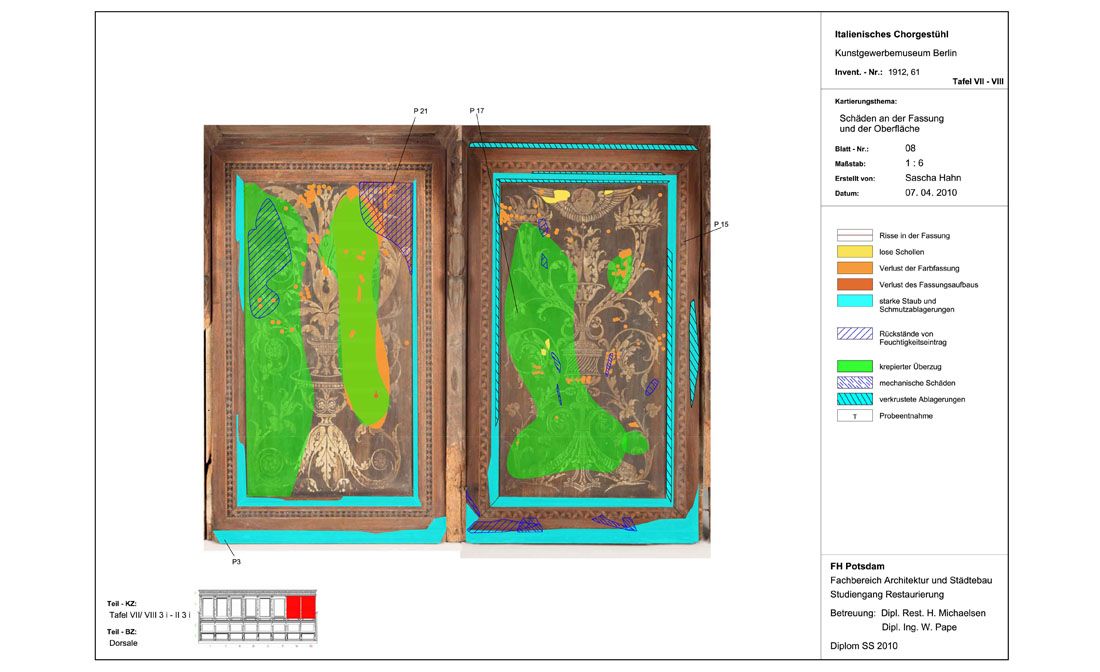Click the P 21 sample marker label

pos(420,109)
